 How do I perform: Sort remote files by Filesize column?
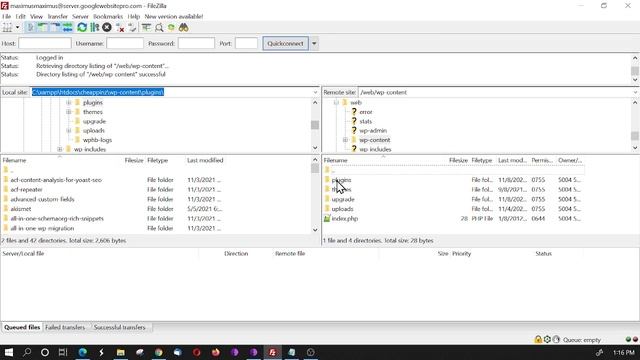[x=458, y=160]
